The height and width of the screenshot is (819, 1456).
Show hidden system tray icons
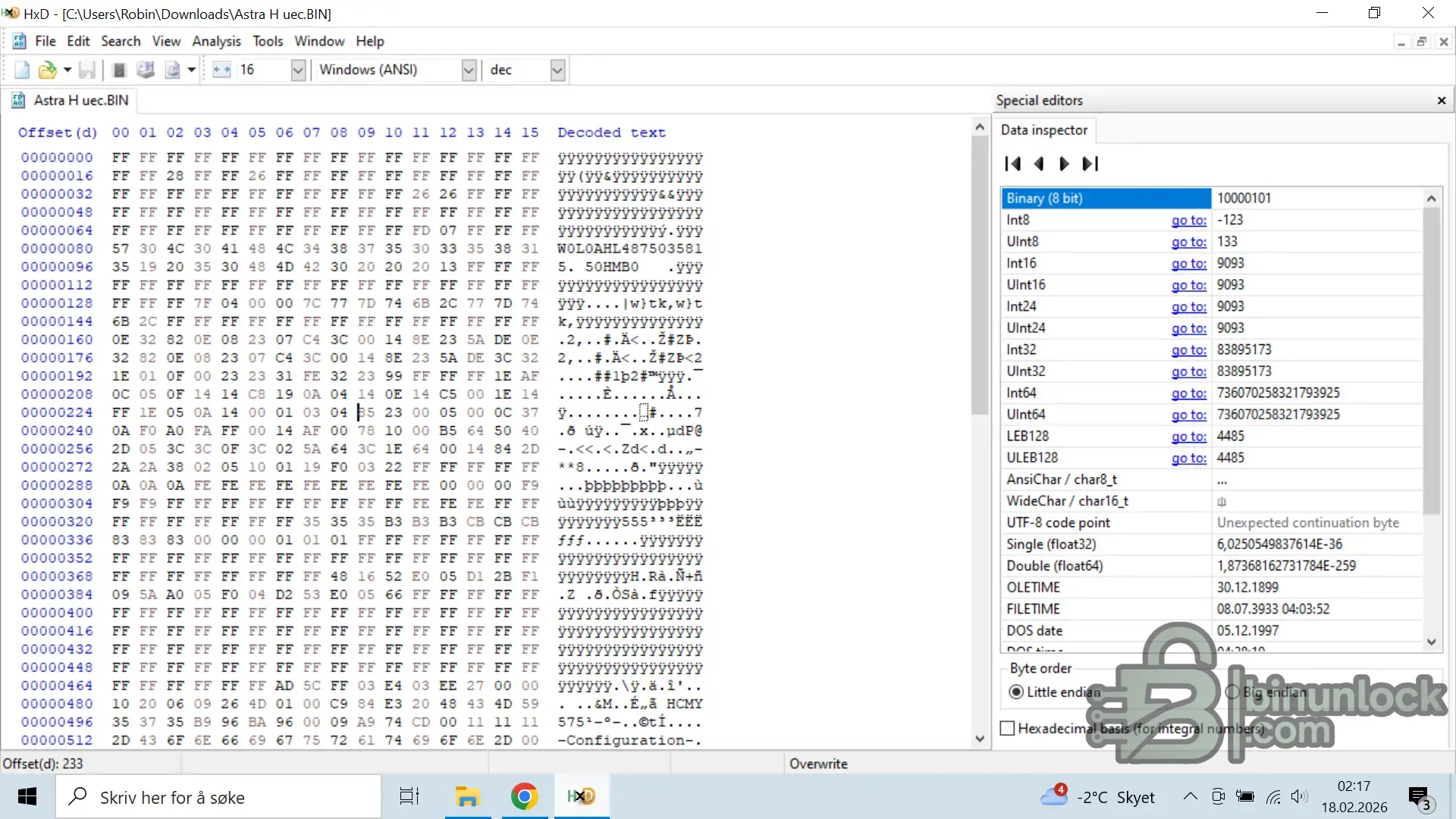pos(1191,797)
